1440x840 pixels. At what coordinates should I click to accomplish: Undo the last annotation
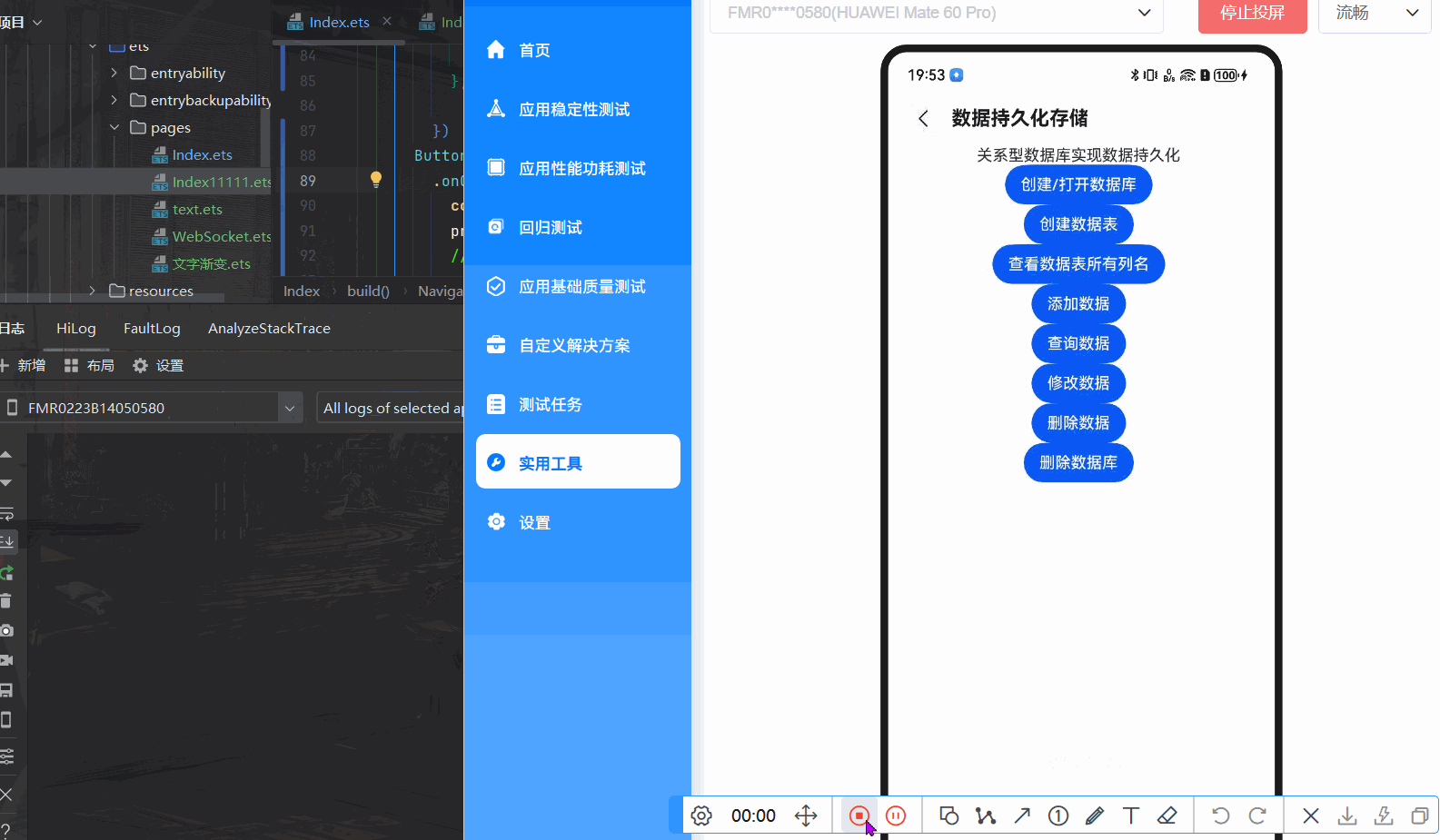click(x=1221, y=815)
